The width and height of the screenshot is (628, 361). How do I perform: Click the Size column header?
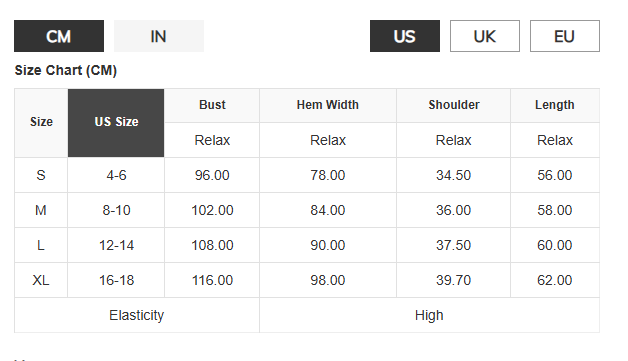(x=41, y=123)
